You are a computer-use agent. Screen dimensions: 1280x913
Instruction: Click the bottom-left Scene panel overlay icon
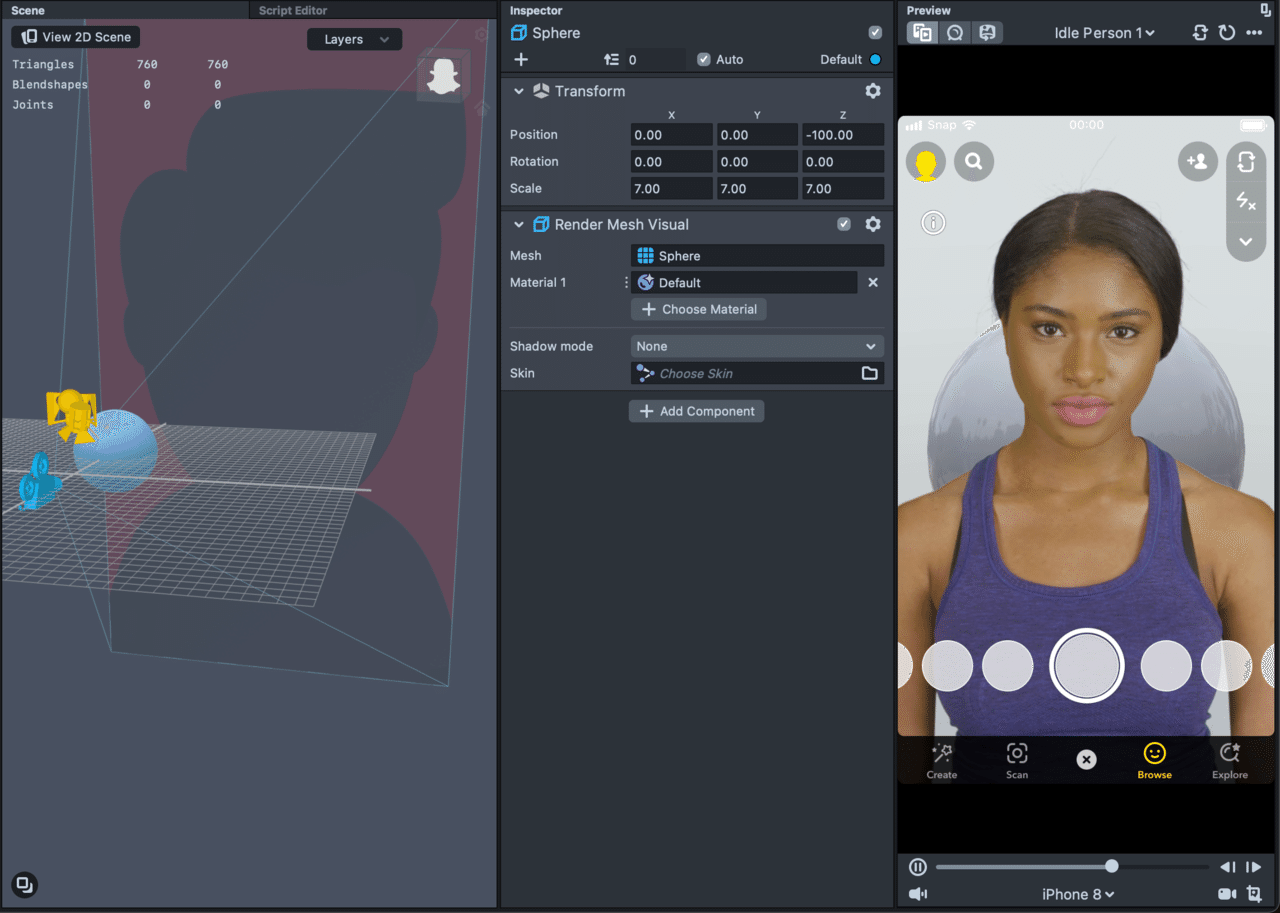(25, 884)
